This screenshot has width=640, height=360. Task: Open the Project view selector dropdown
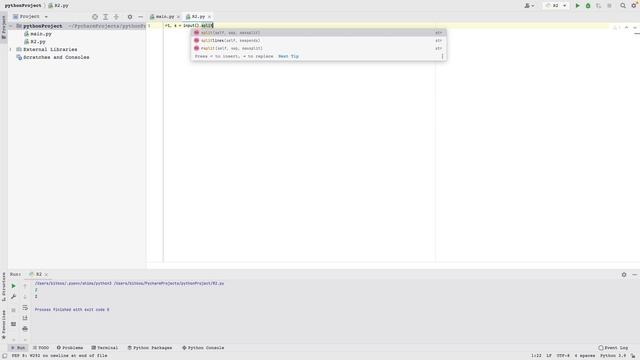coord(30,17)
